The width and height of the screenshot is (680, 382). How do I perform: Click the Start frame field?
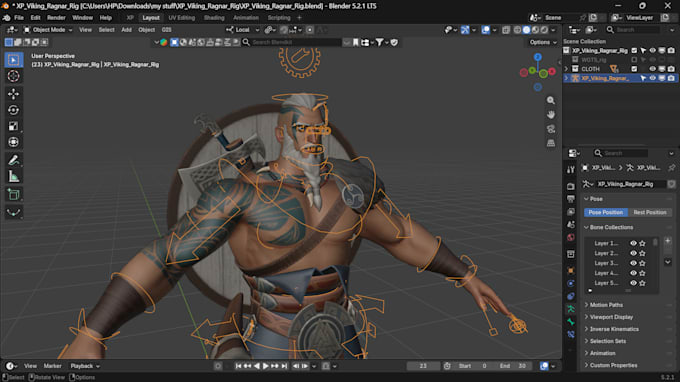(x=473, y=366)
